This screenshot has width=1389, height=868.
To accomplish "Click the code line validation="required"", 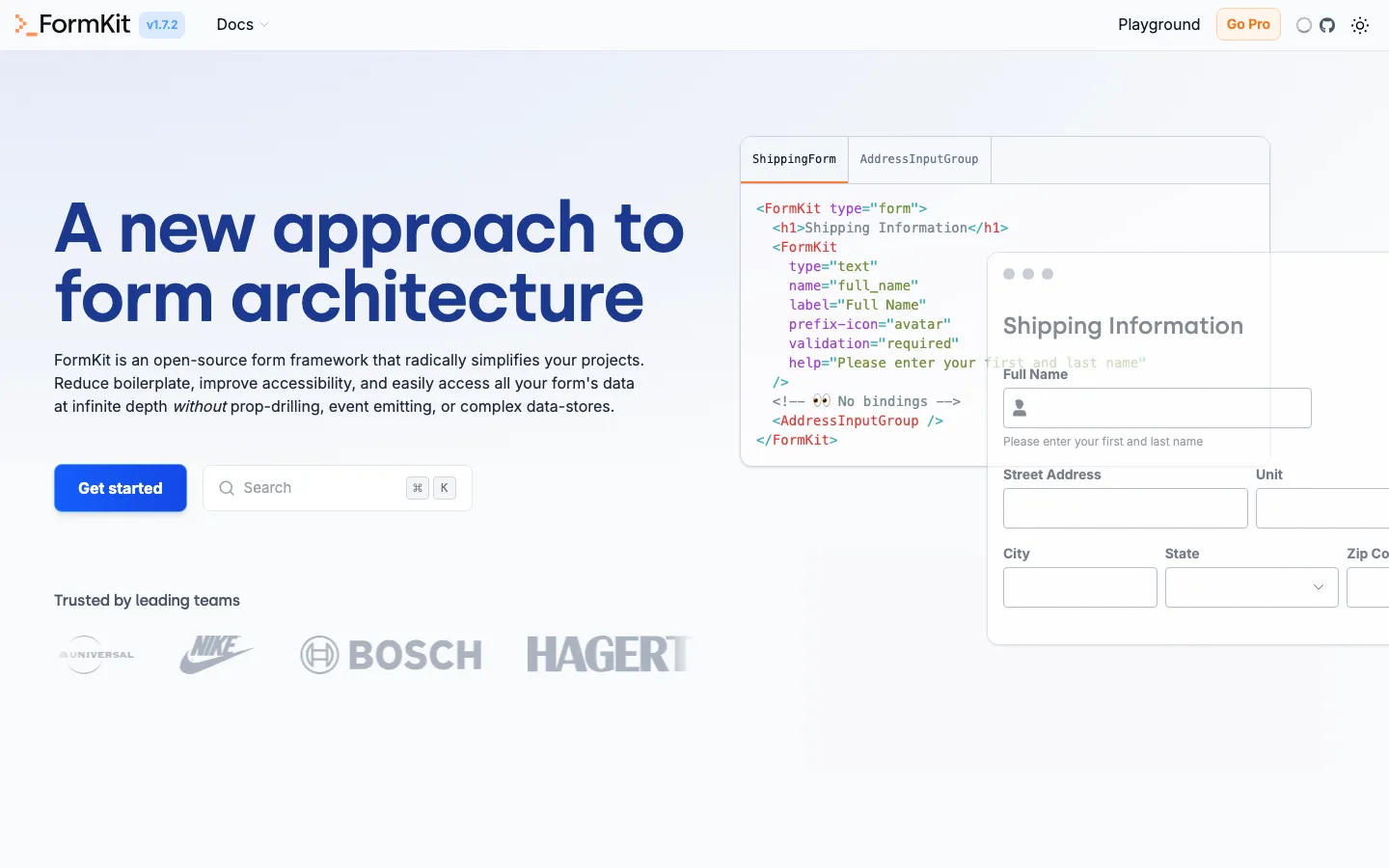I will click(x=874, y=343).
